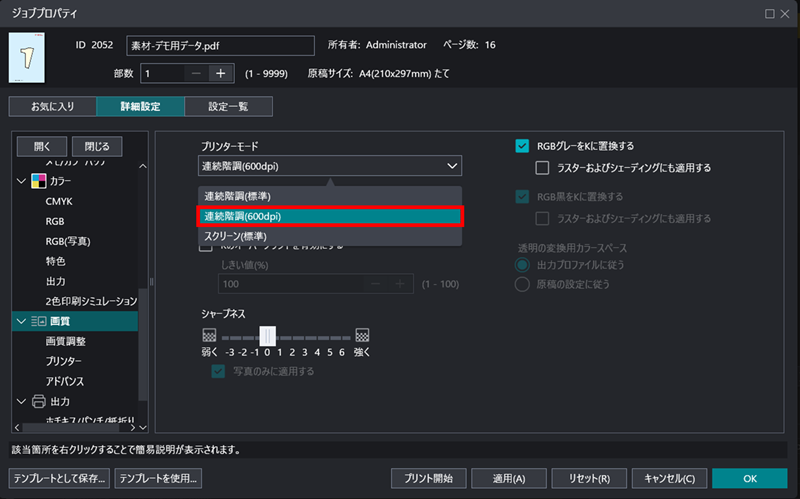800x499 pixels.
Task: Click the シャープネス slider handle
Action: click(x=267, y=336)
